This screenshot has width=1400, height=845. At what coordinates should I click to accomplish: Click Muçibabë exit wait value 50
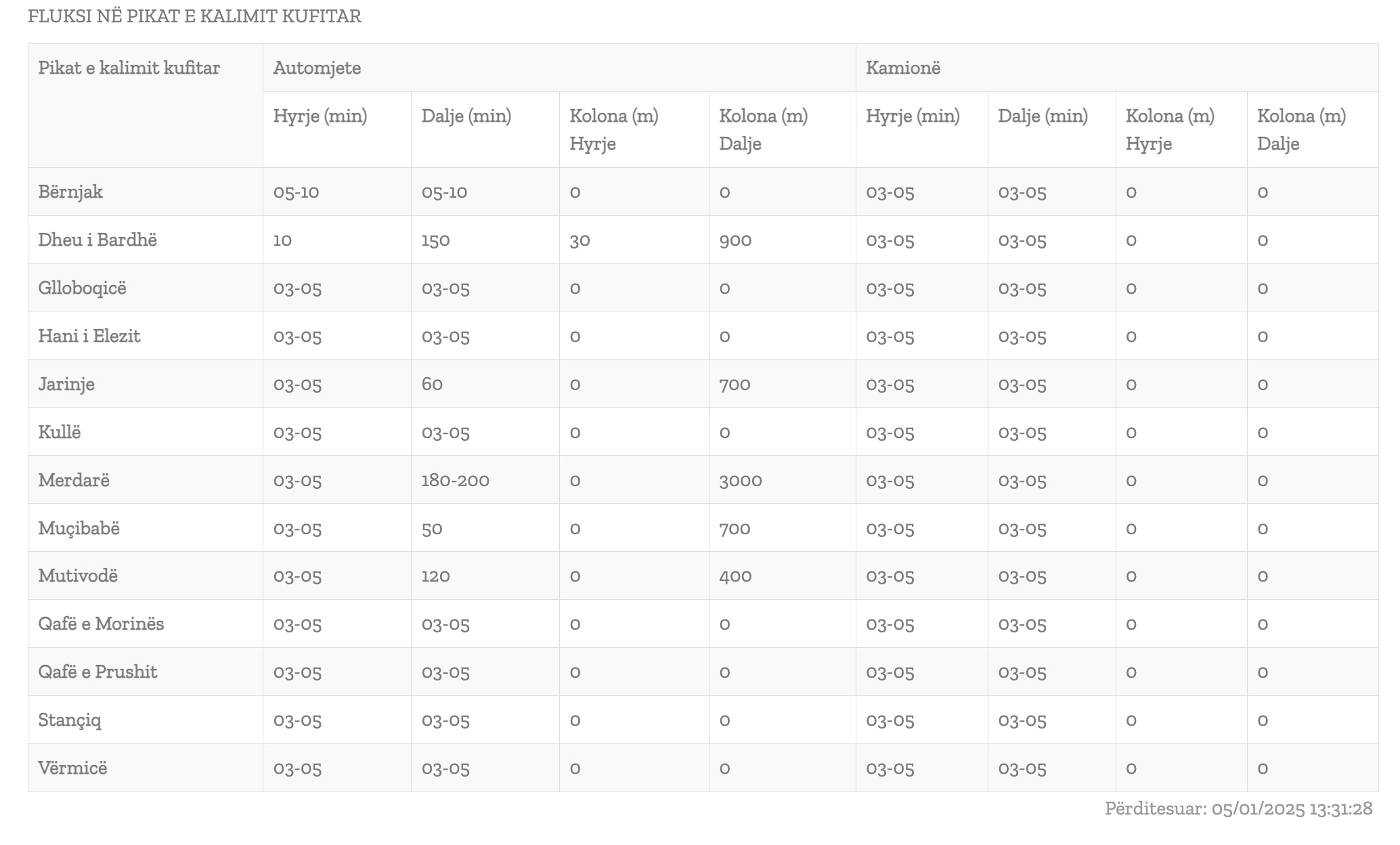click(432, 528)
